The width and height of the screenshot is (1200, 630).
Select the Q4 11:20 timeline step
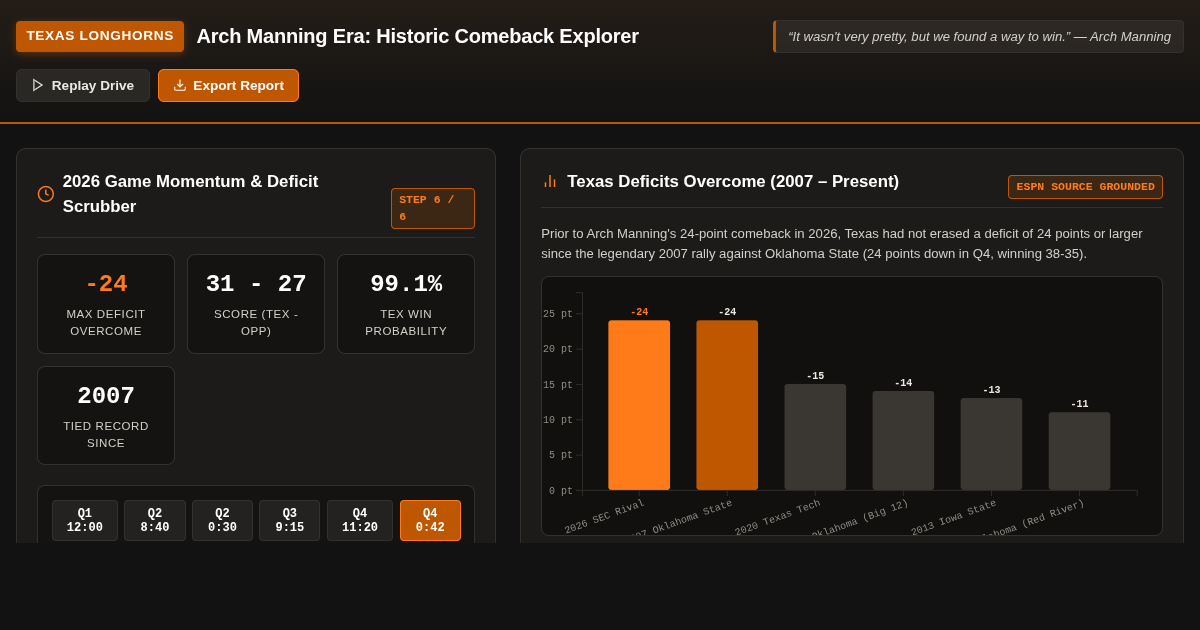coord(360,521)
